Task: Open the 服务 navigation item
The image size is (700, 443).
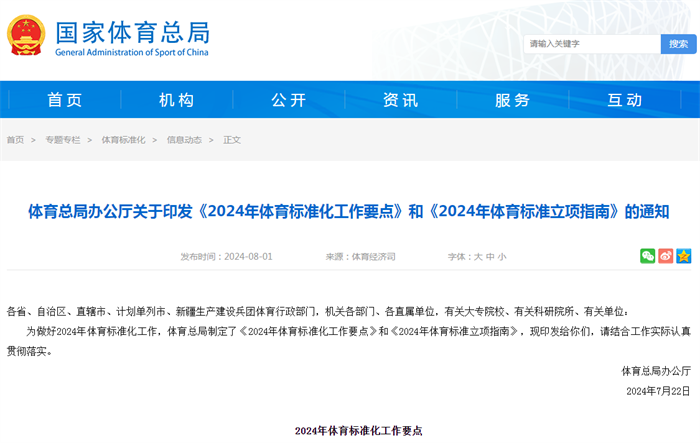Action: click(x=513, y=100)
